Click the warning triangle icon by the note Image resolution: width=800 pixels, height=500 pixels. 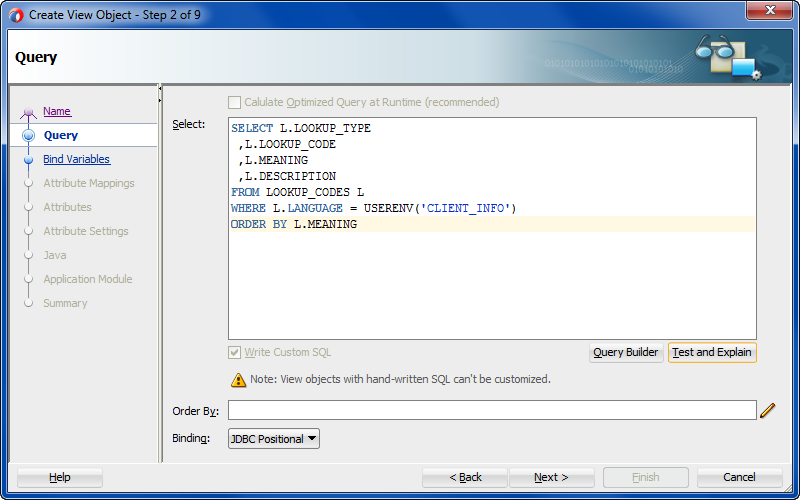pos(238,380)
